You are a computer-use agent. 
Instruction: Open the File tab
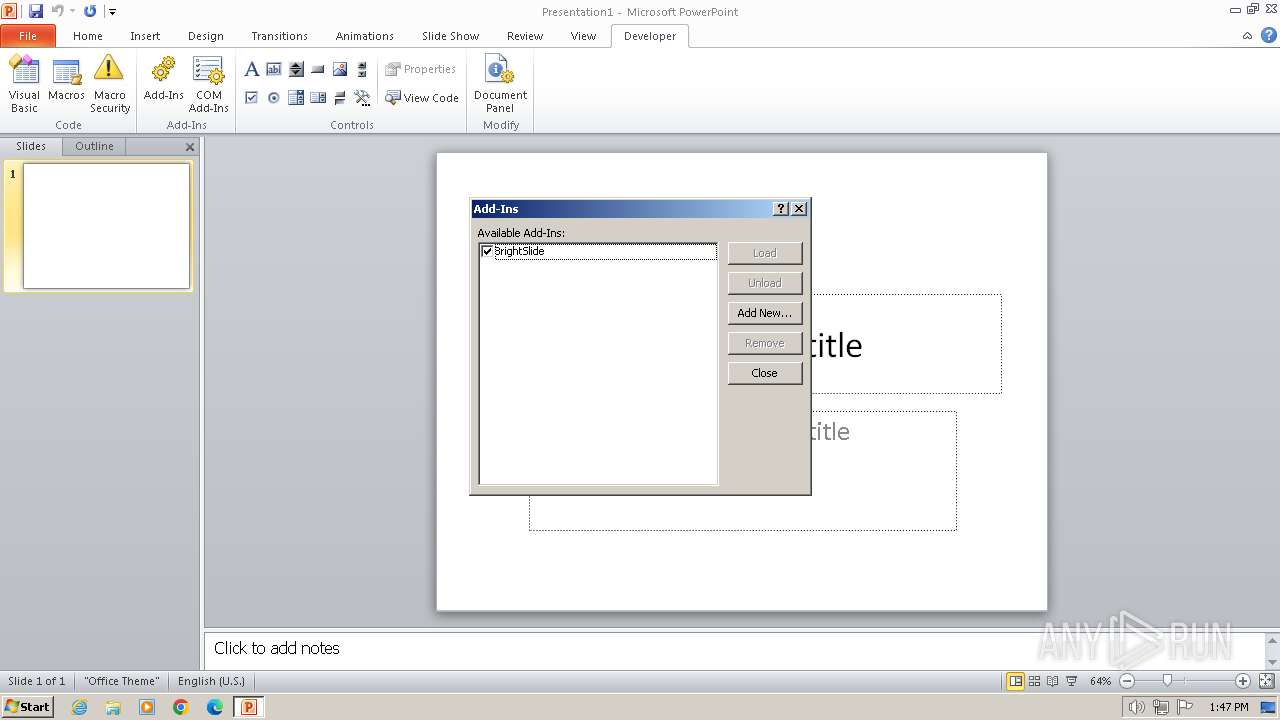coord(28,36)
